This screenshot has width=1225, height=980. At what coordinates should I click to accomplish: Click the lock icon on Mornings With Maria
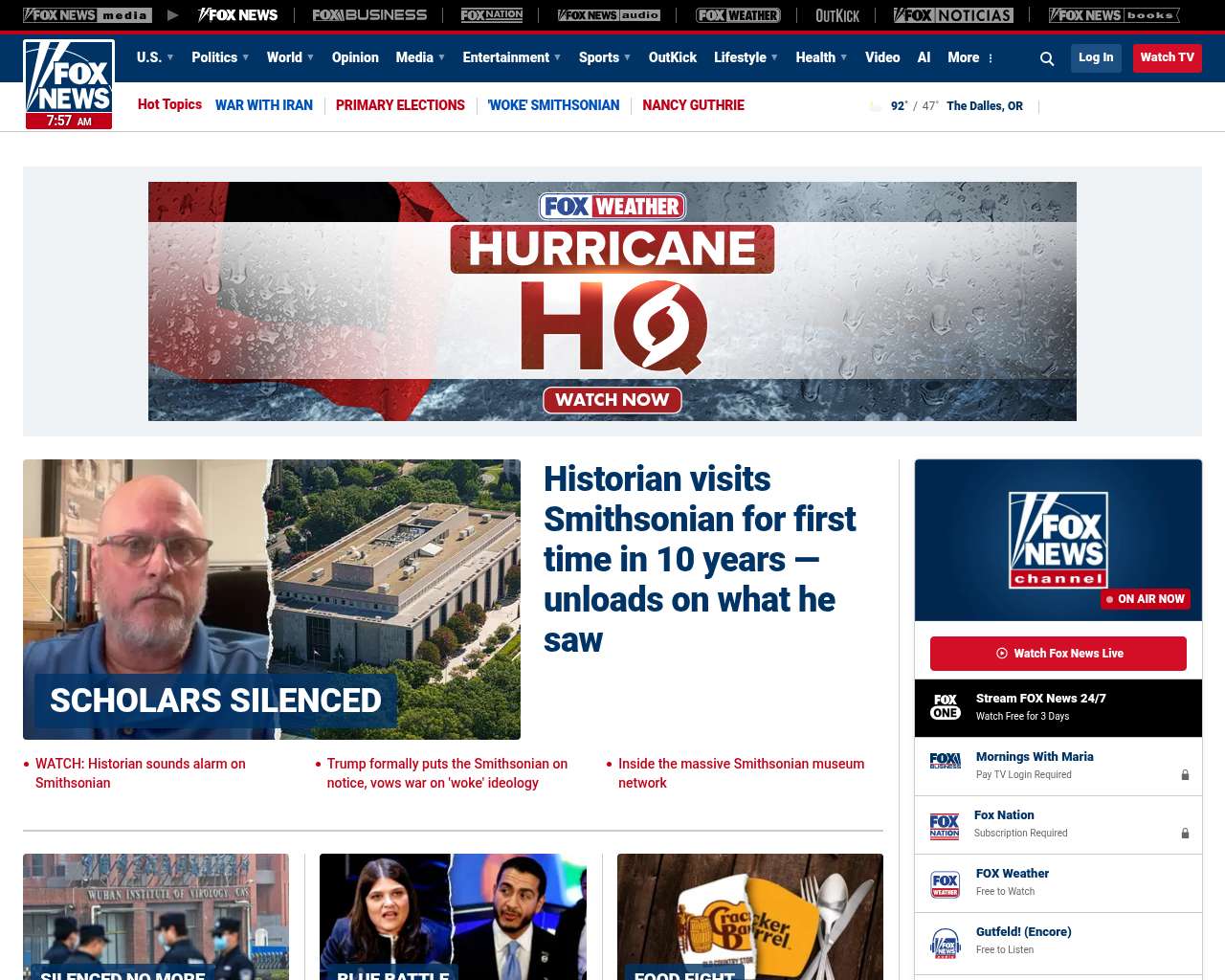tap(1185, 775)
